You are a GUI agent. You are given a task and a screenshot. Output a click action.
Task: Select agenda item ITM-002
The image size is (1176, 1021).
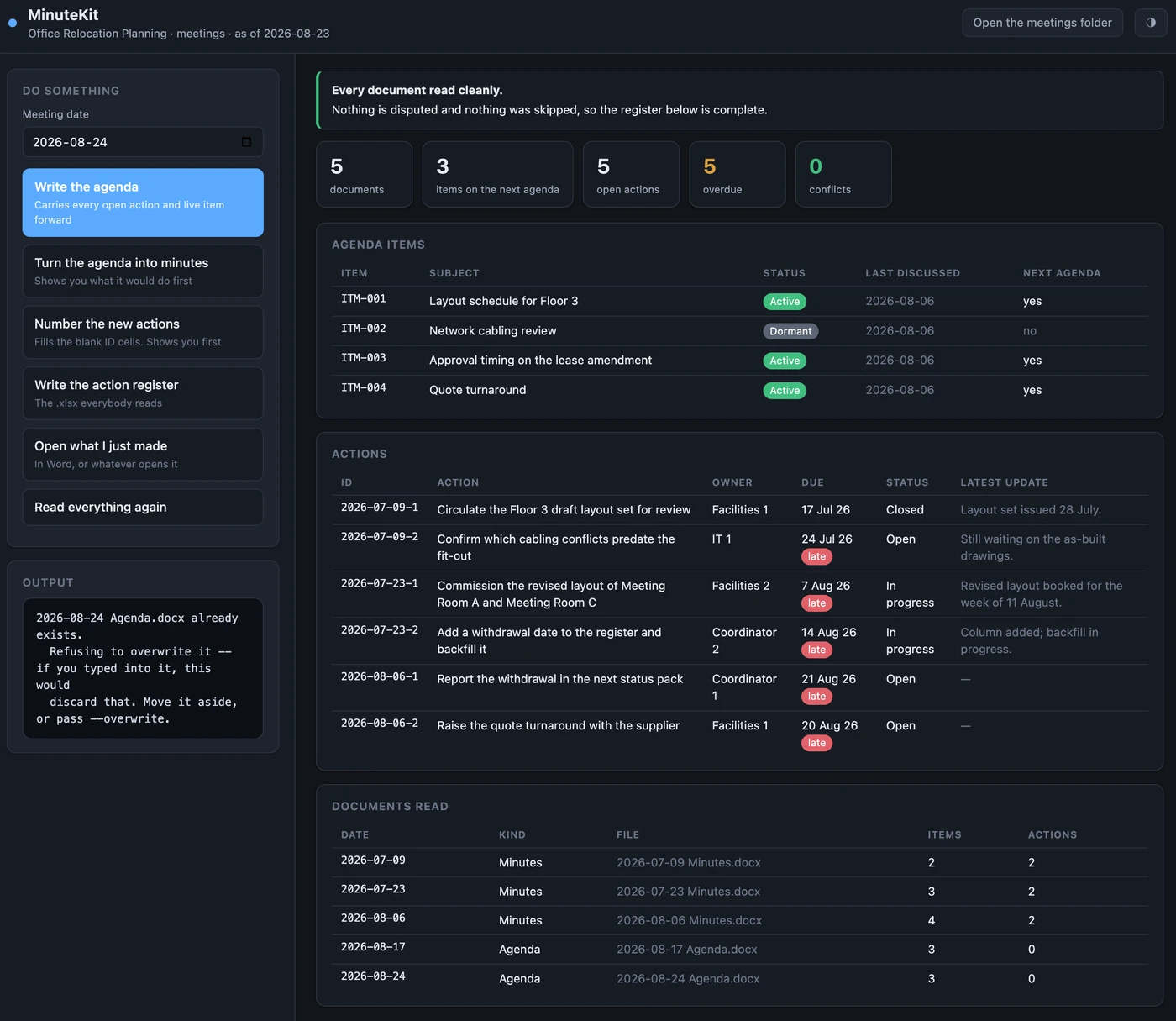(x=364, y=329)
